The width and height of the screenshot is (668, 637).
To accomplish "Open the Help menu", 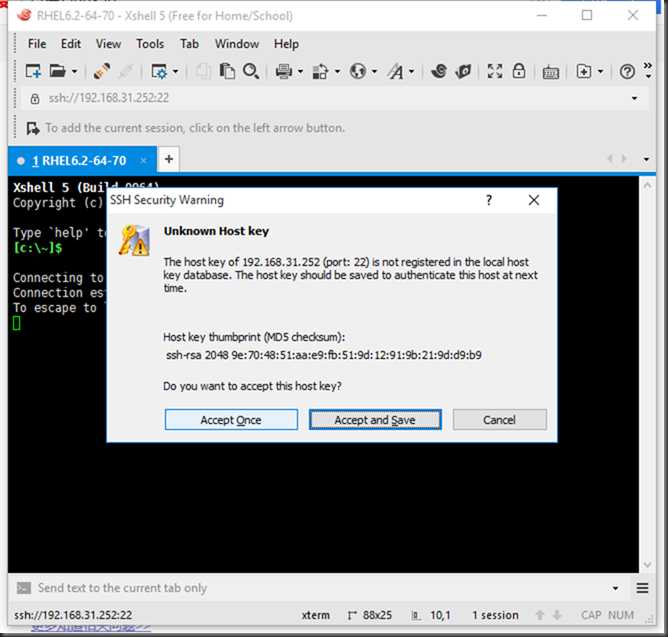I will 286,44.
